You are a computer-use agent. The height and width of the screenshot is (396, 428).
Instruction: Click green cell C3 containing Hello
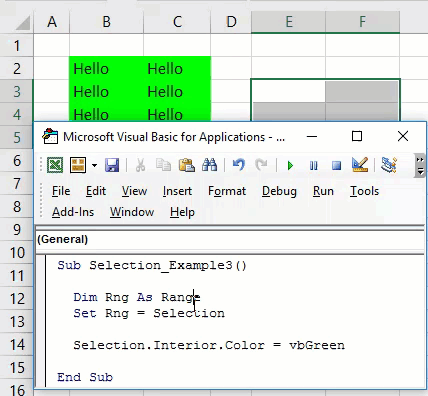pos(177,91)
